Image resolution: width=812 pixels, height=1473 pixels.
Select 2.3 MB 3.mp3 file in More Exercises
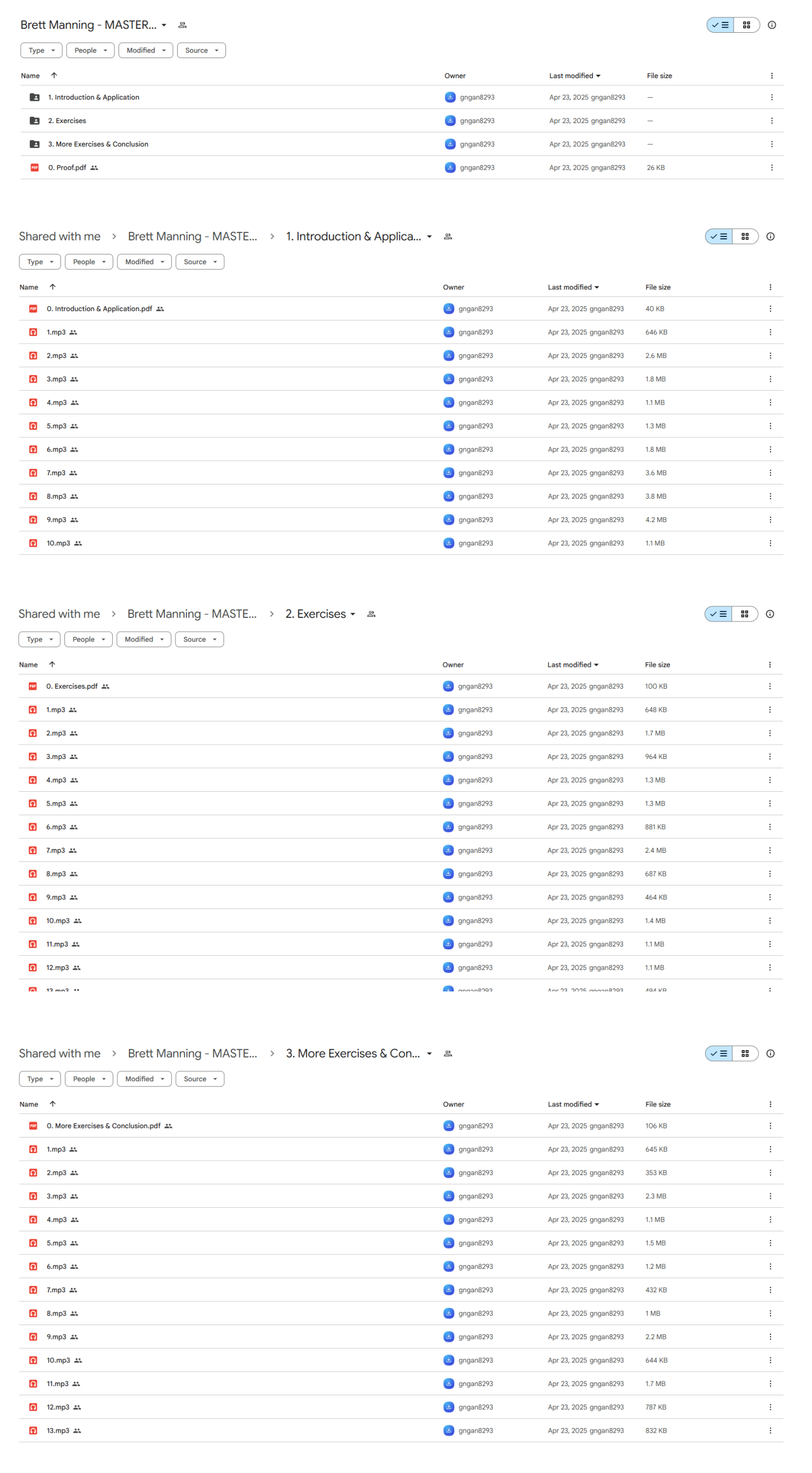point(401,1196)
